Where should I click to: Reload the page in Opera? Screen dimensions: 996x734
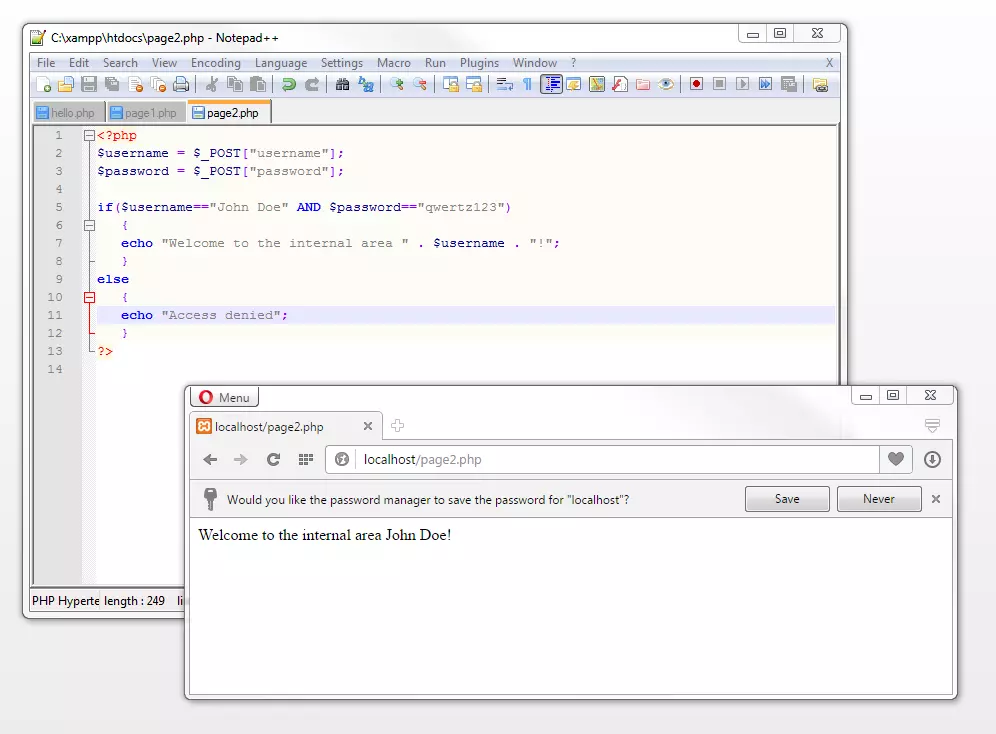click(x=271, y=460)
